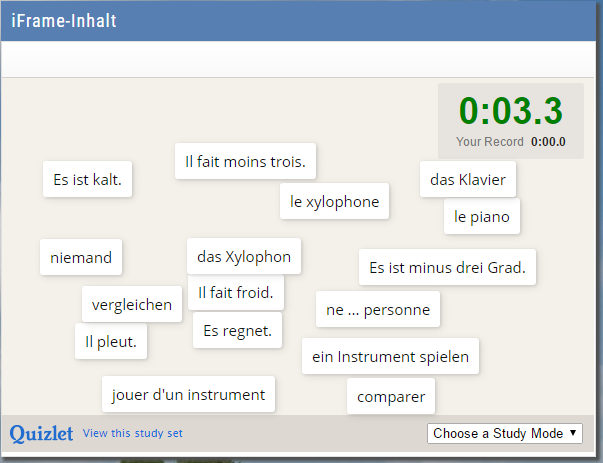Click the Quizlet logo

(x=41, y=434)
